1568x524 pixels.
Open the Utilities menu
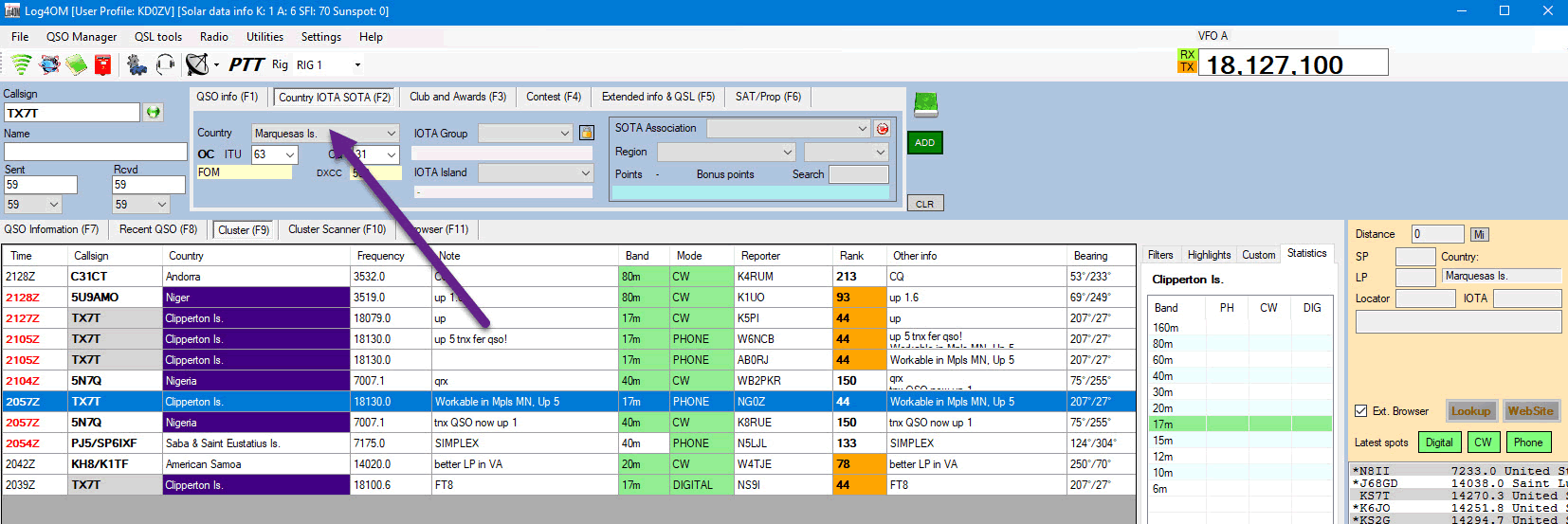click(x=265, y=37)
